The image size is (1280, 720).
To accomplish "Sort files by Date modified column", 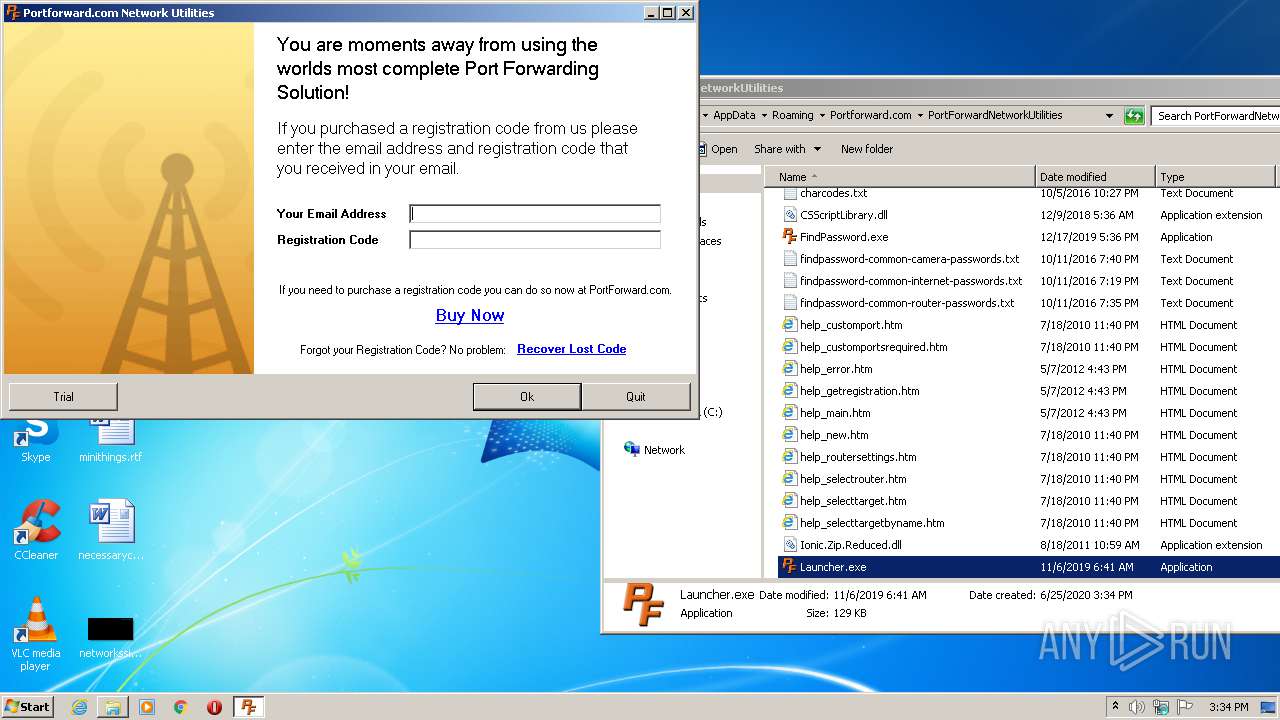I will 1095,176.
